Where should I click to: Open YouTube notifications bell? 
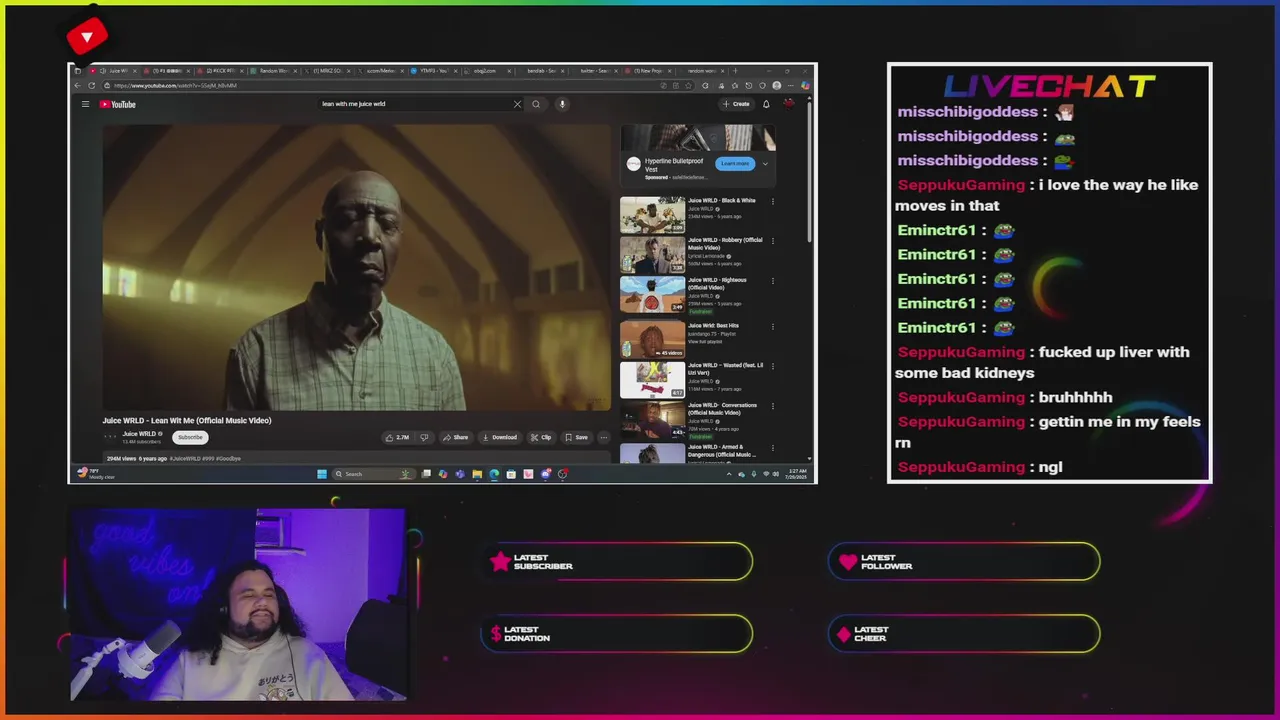point(766,104)
